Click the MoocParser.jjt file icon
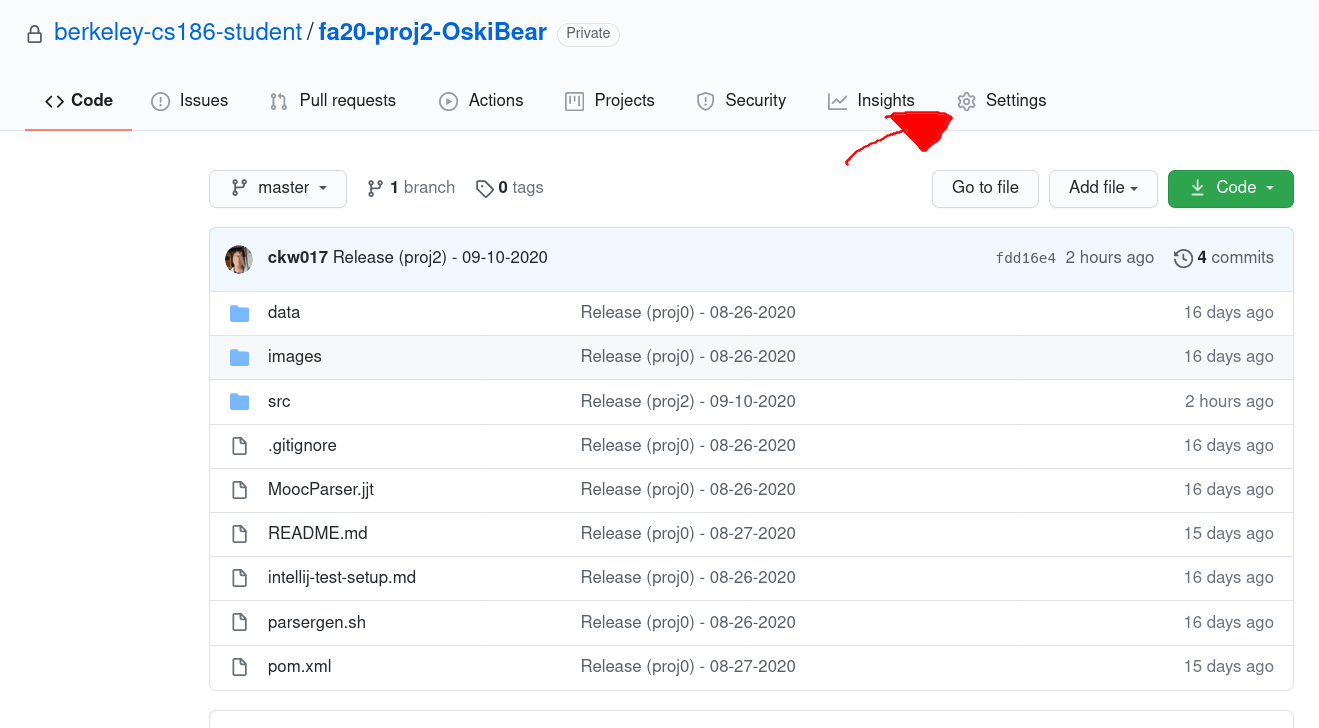The image size is (1319, 728). click(x=239, y=490)
